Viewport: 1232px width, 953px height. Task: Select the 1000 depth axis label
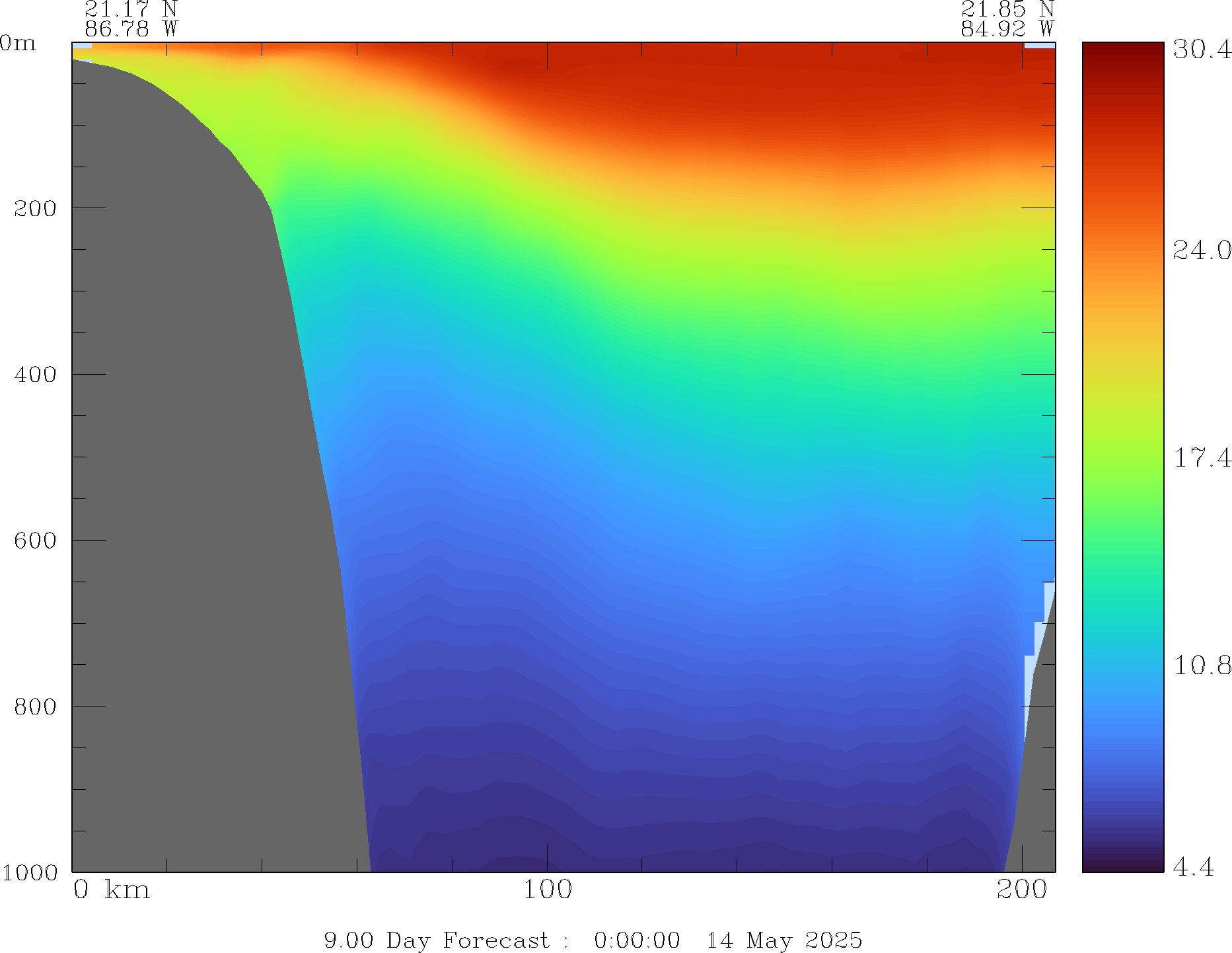(30, 873)
